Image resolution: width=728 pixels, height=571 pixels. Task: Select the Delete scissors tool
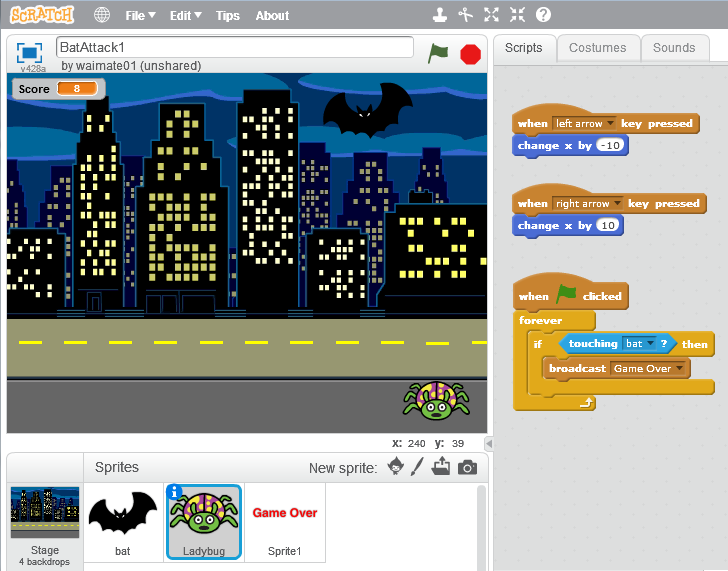tap(465, 15)
